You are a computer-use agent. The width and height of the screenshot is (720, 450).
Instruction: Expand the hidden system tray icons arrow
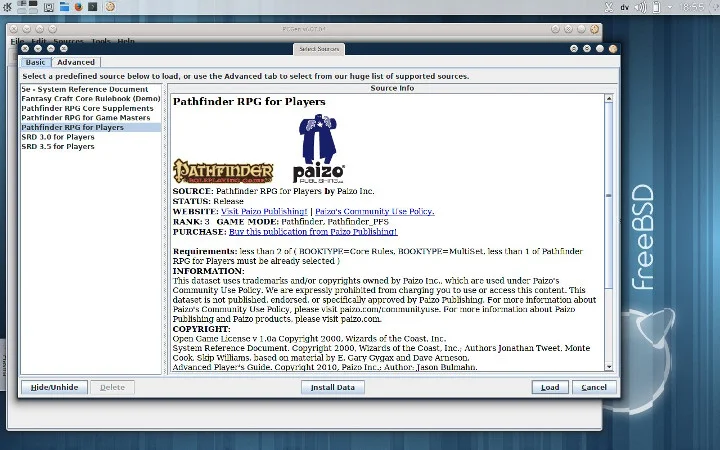click(670, 7)
